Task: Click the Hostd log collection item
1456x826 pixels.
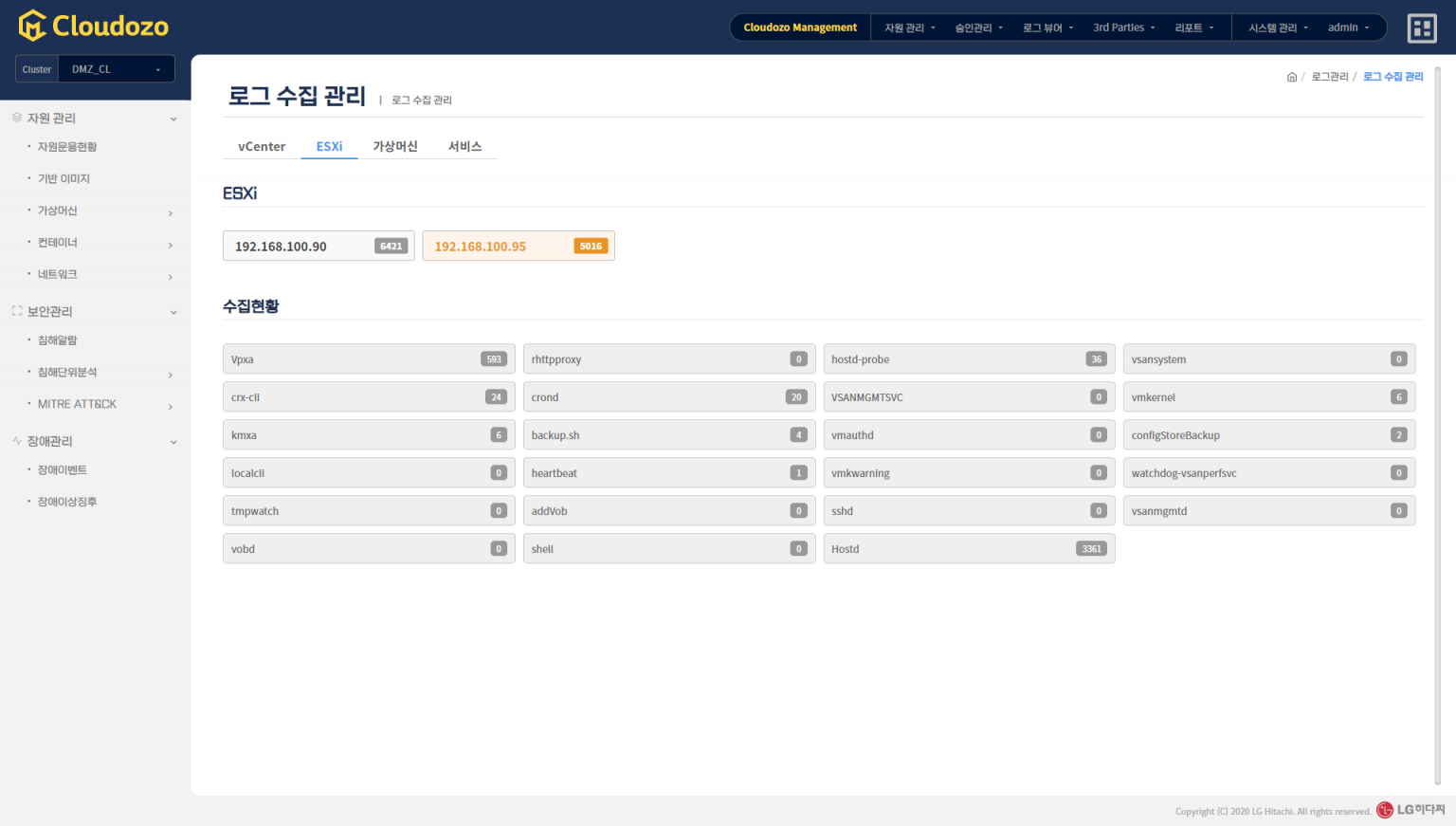Action: (x=968, y=549)
